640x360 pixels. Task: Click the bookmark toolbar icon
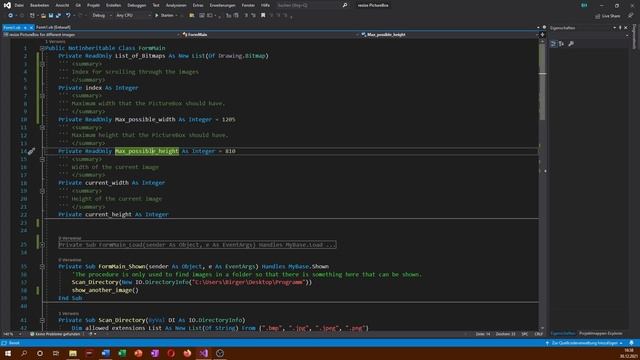pos(263,16)
